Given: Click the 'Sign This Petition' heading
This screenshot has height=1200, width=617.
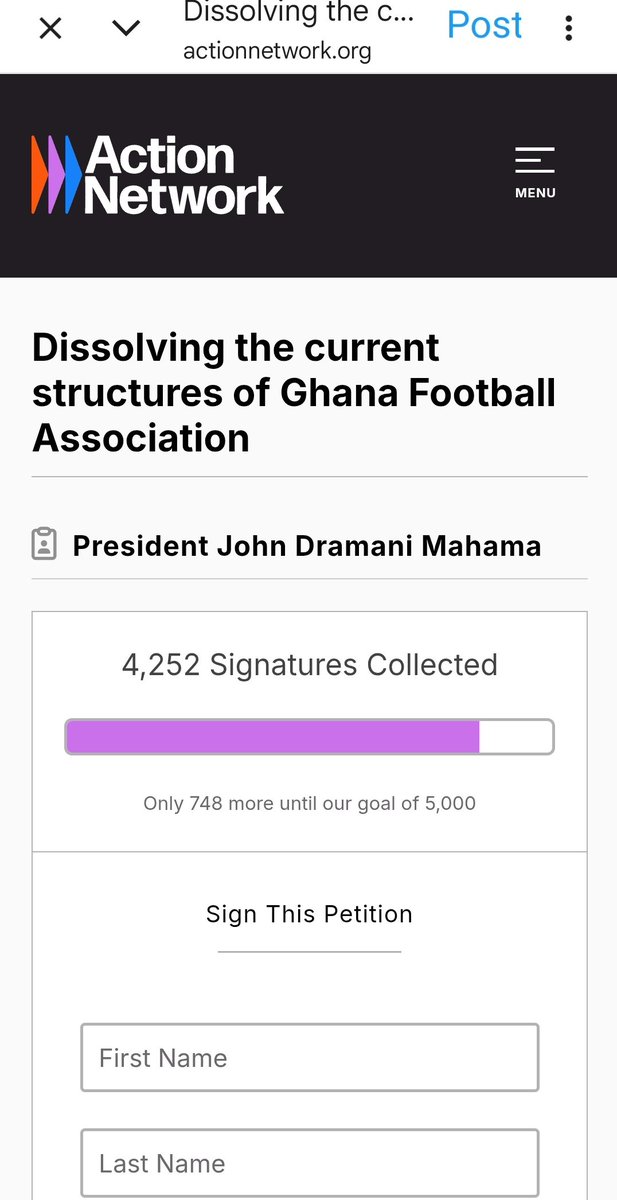Looking at the screenshot, I should (x=309, y=914).
